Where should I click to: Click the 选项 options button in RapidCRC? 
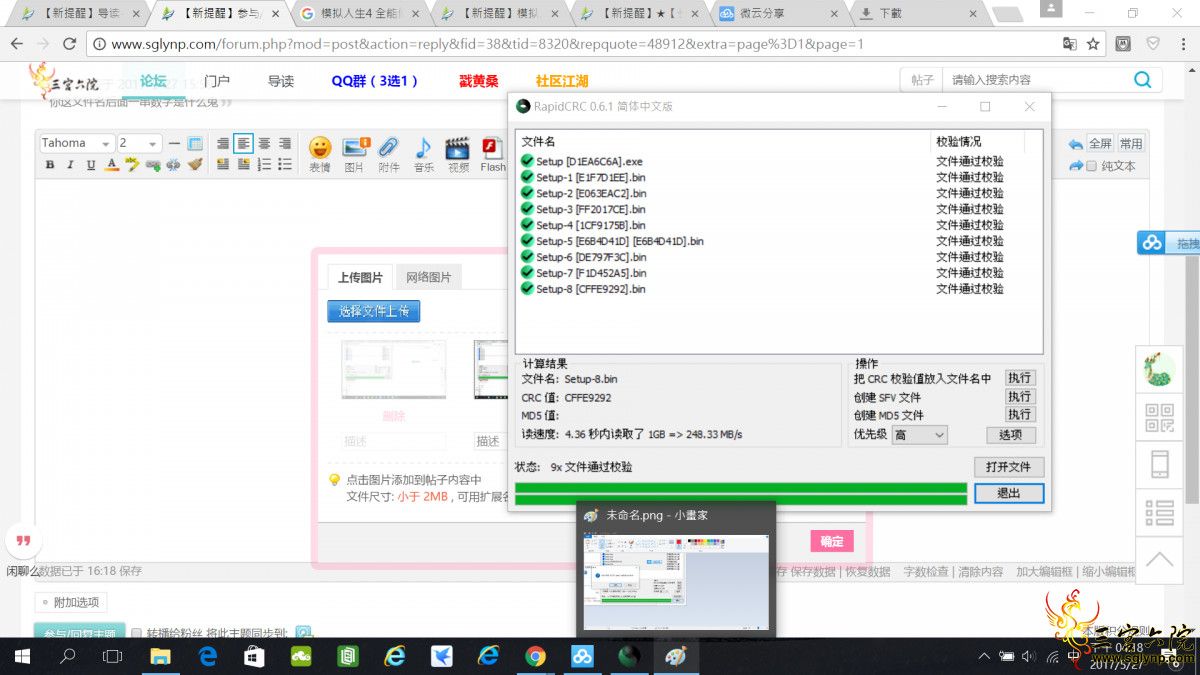1011,435
